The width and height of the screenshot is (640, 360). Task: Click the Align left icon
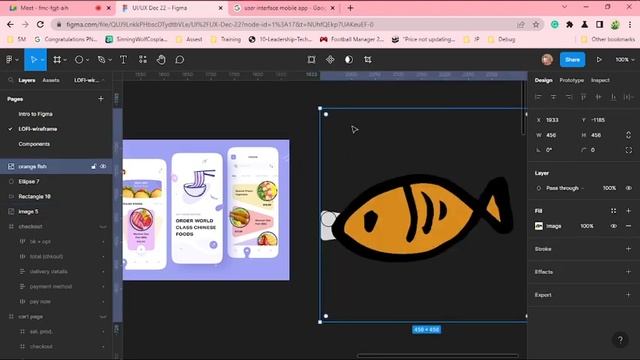point(538,97)
